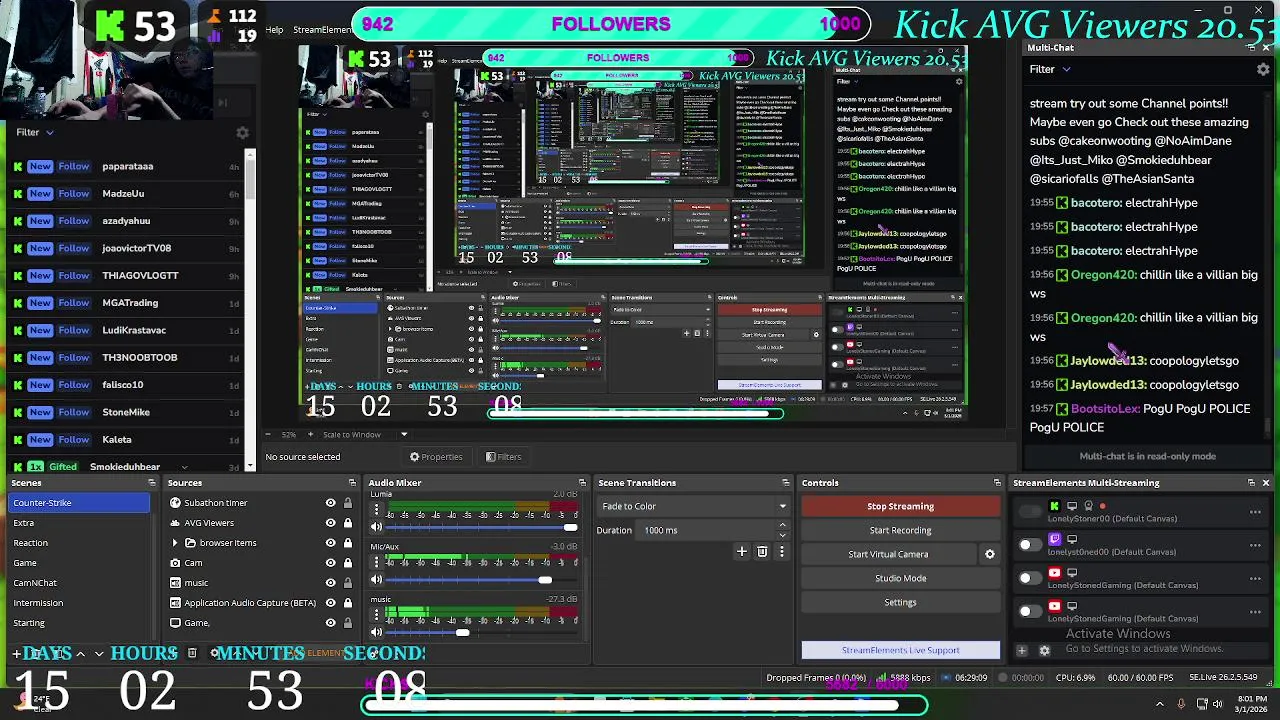Expand the browser items group
Screen dimensions: 1280x720
point(175,543)
